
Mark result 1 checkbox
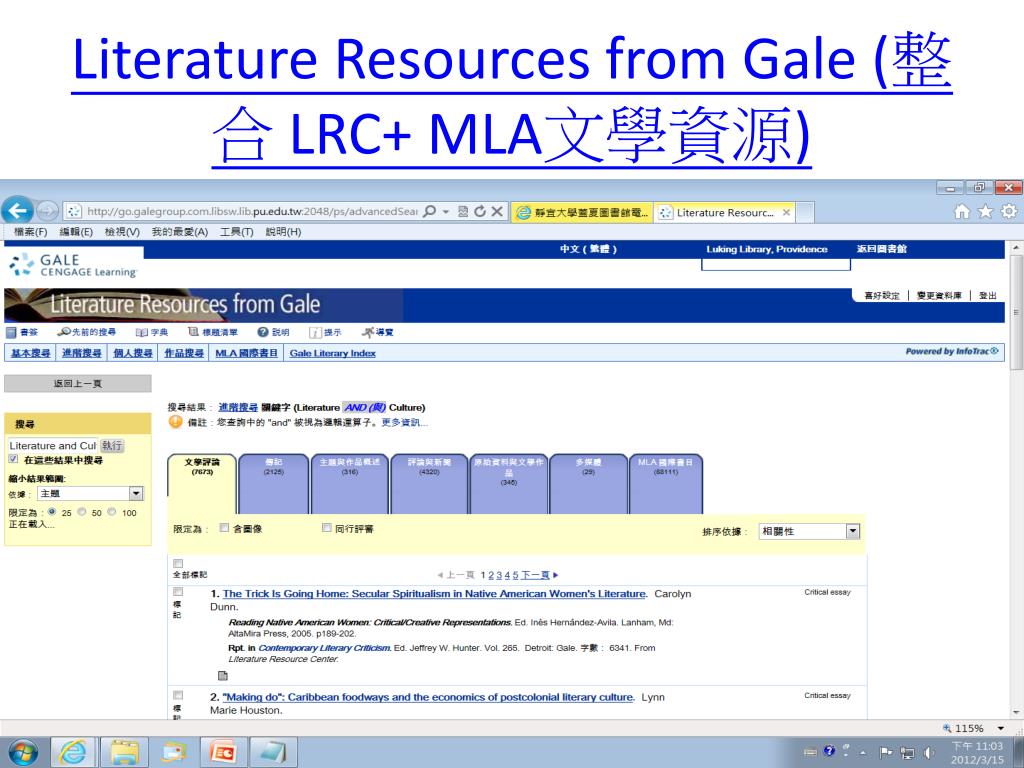tap(178, 592)
